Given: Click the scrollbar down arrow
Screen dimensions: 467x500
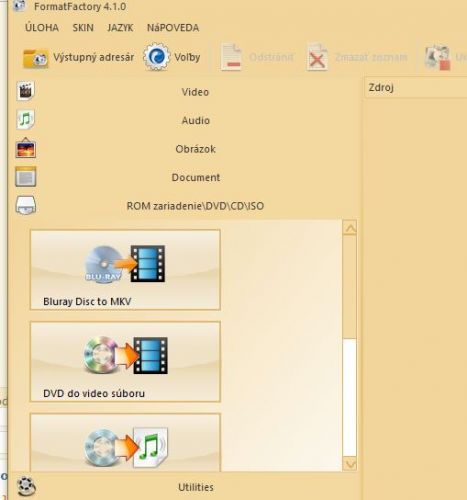Looking at the screenshot, I should coord(350,464).
